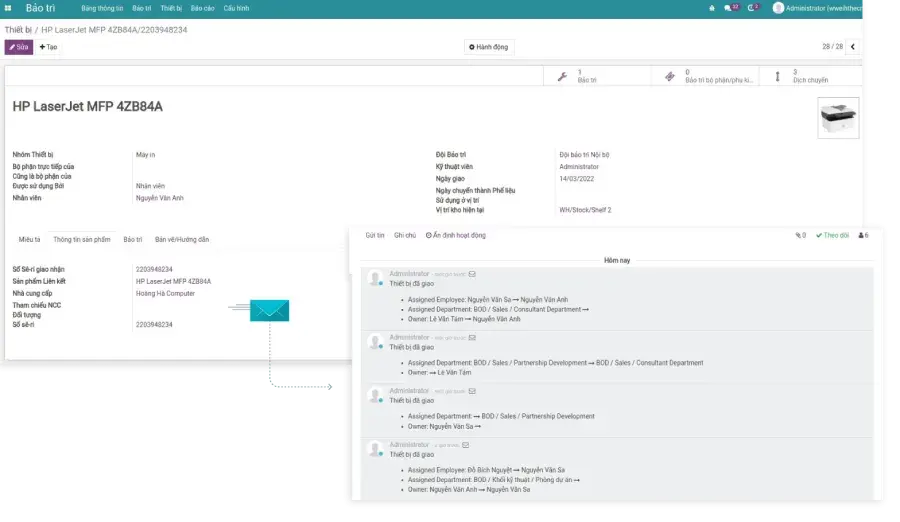Click the paperclip attachments counter
The width and height of the screenshot is (900, 522).
800,235
